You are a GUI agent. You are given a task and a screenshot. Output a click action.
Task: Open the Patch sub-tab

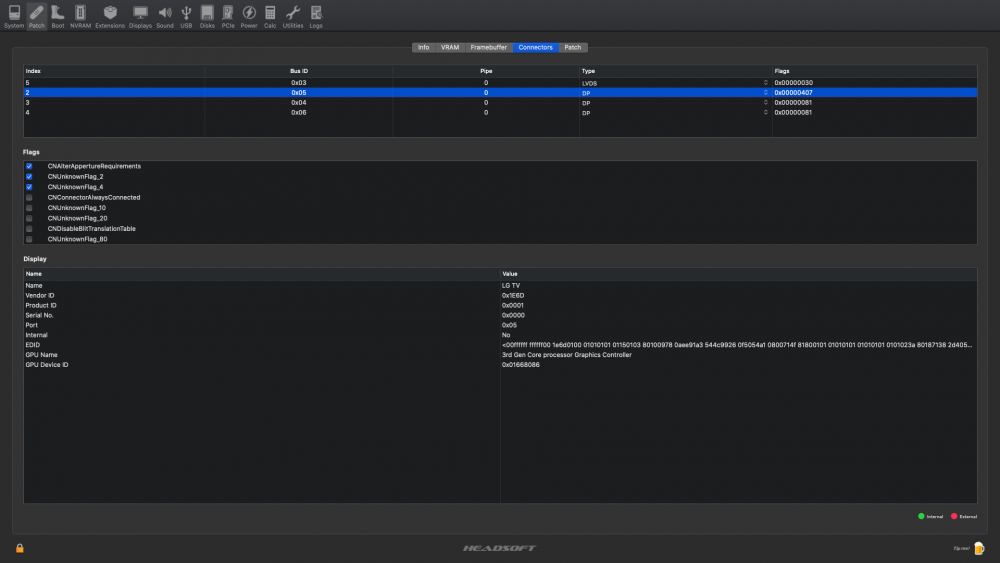(x=573, y=47)
